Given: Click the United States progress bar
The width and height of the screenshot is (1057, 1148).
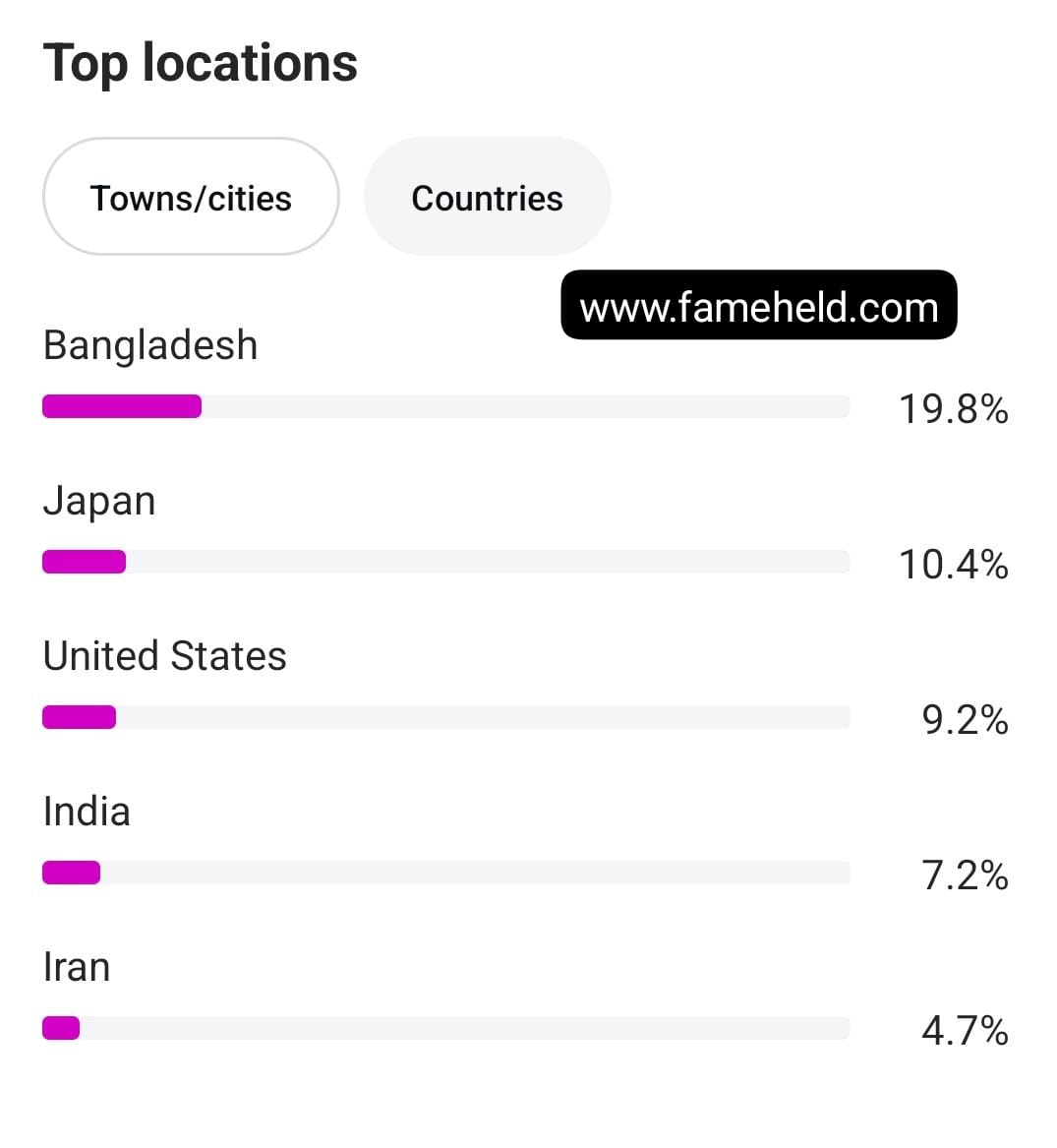Looking at the screenshot, I should pos(446,717).
